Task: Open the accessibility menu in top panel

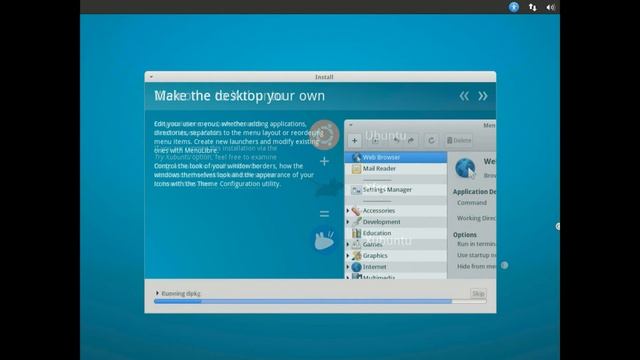Action: 513,7
